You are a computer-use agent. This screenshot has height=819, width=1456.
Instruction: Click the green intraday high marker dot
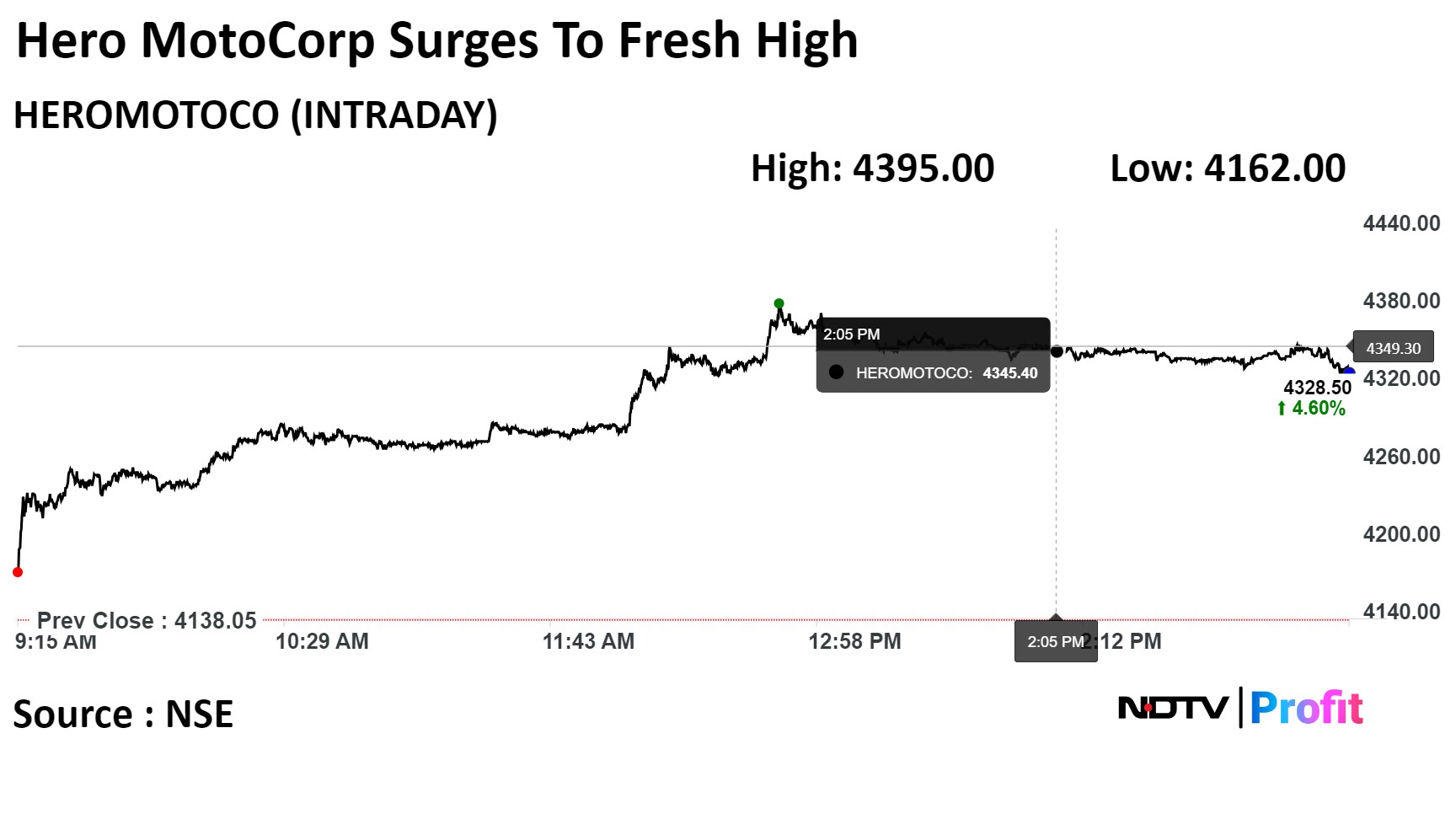point(779,303)
